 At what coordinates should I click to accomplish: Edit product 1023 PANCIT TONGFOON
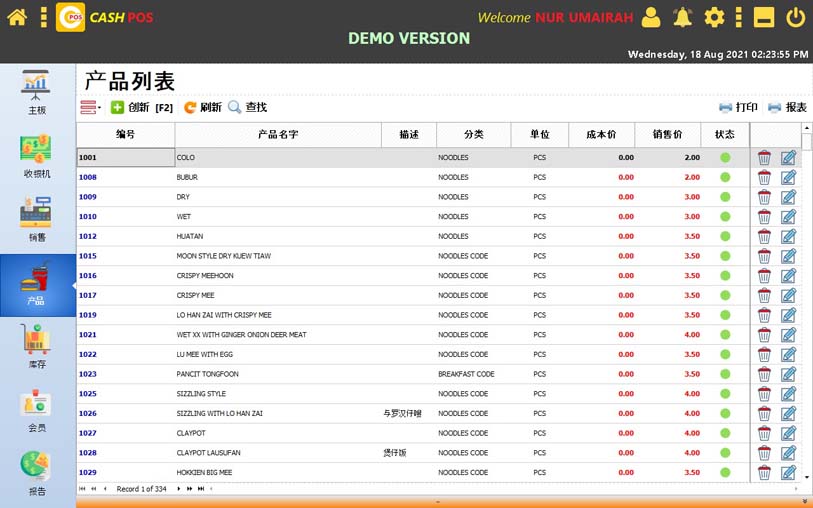tap(788, 374)
